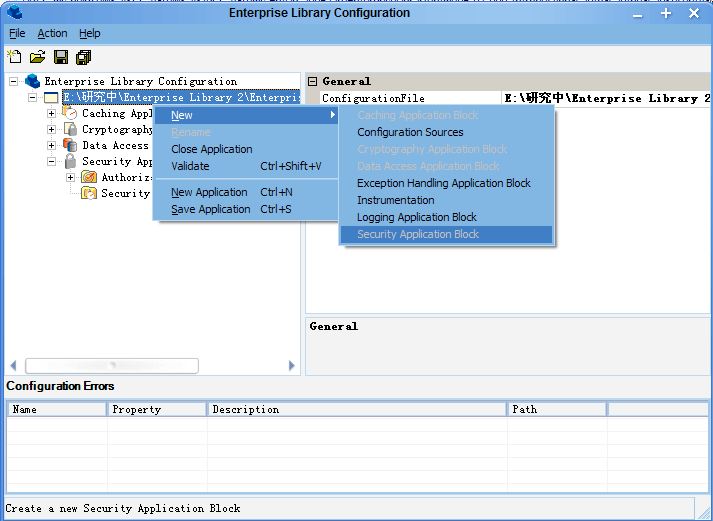
Task: Sort errors by Path column header
Action: pyautogui.click(x=557, y=409)
